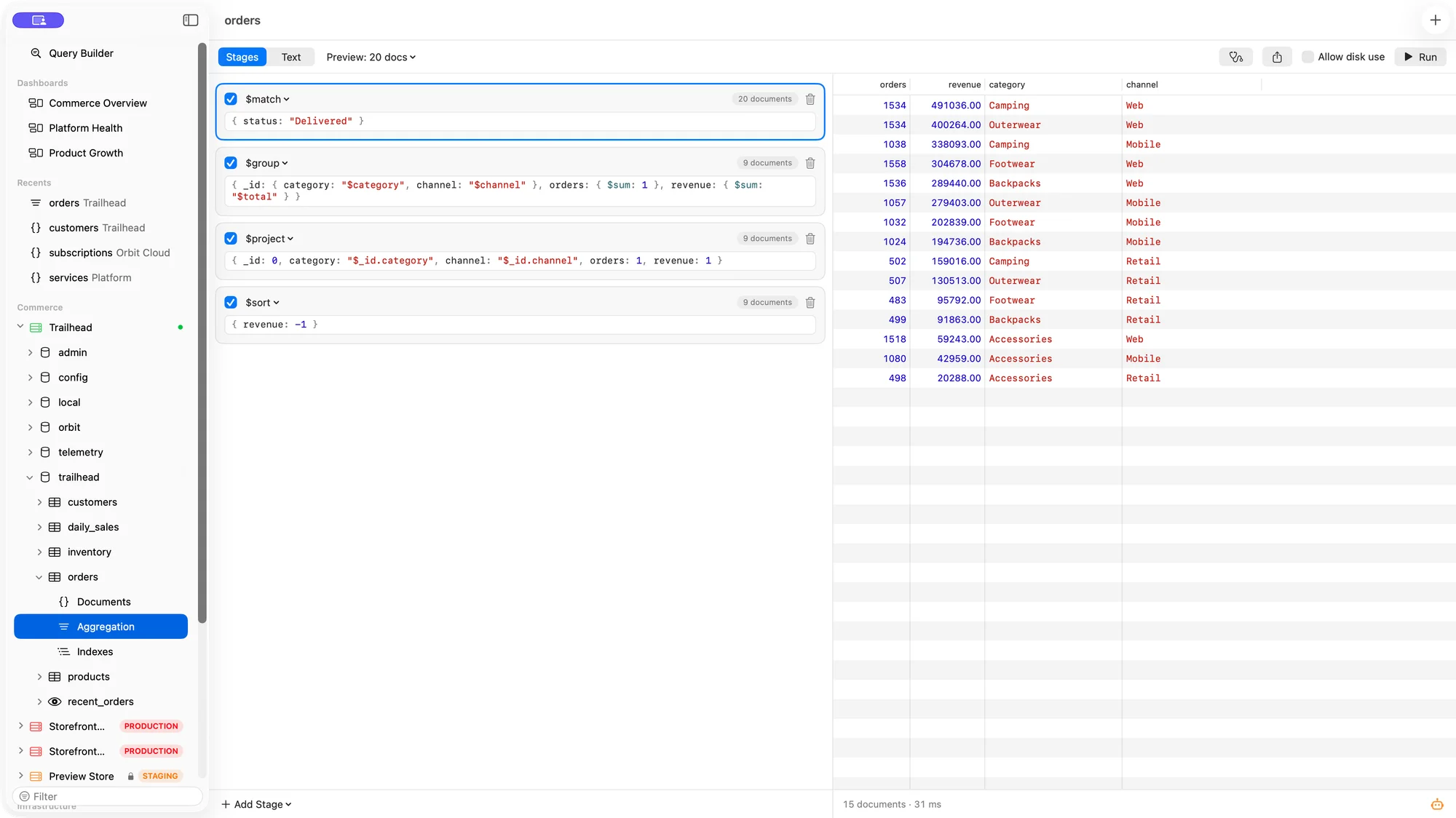Expand the Preview Store staging connection
The image size is (1456, 818).
(x=20, y=776)
